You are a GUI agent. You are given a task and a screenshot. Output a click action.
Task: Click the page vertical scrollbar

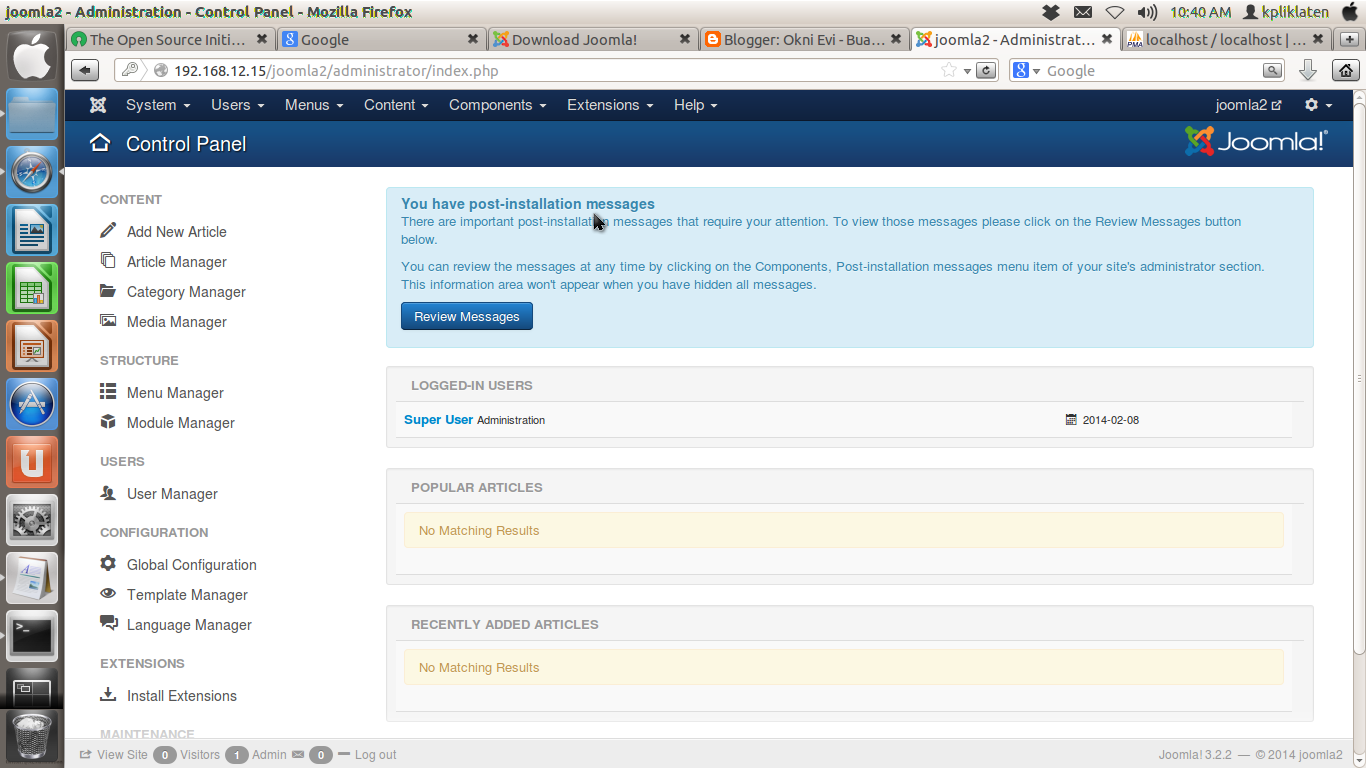(x=1359, y=377)
